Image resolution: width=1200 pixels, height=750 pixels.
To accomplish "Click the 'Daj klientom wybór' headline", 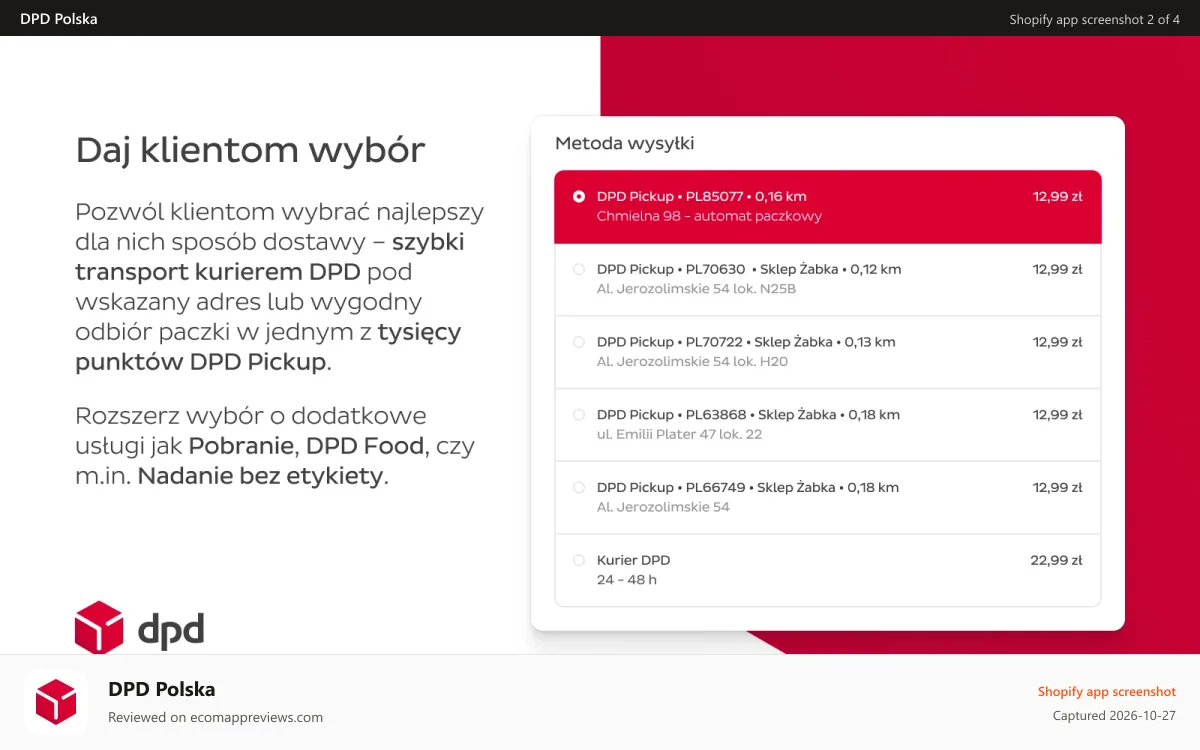I will click(250, 150).
